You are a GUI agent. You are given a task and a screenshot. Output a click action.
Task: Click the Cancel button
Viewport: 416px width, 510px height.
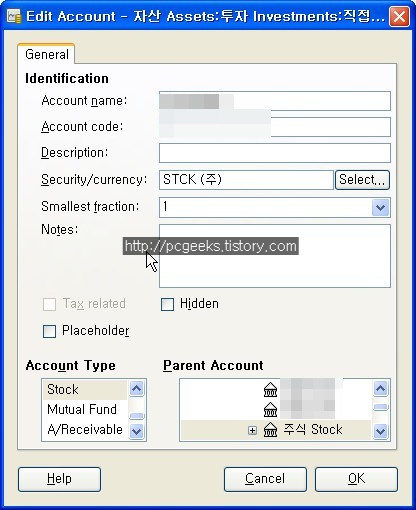[x=265, y=479]
